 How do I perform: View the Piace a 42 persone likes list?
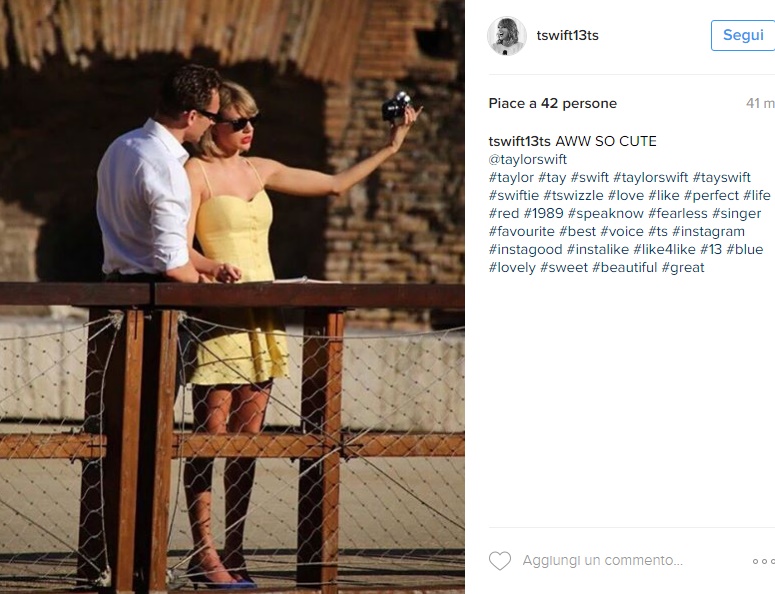pos(553,103)
